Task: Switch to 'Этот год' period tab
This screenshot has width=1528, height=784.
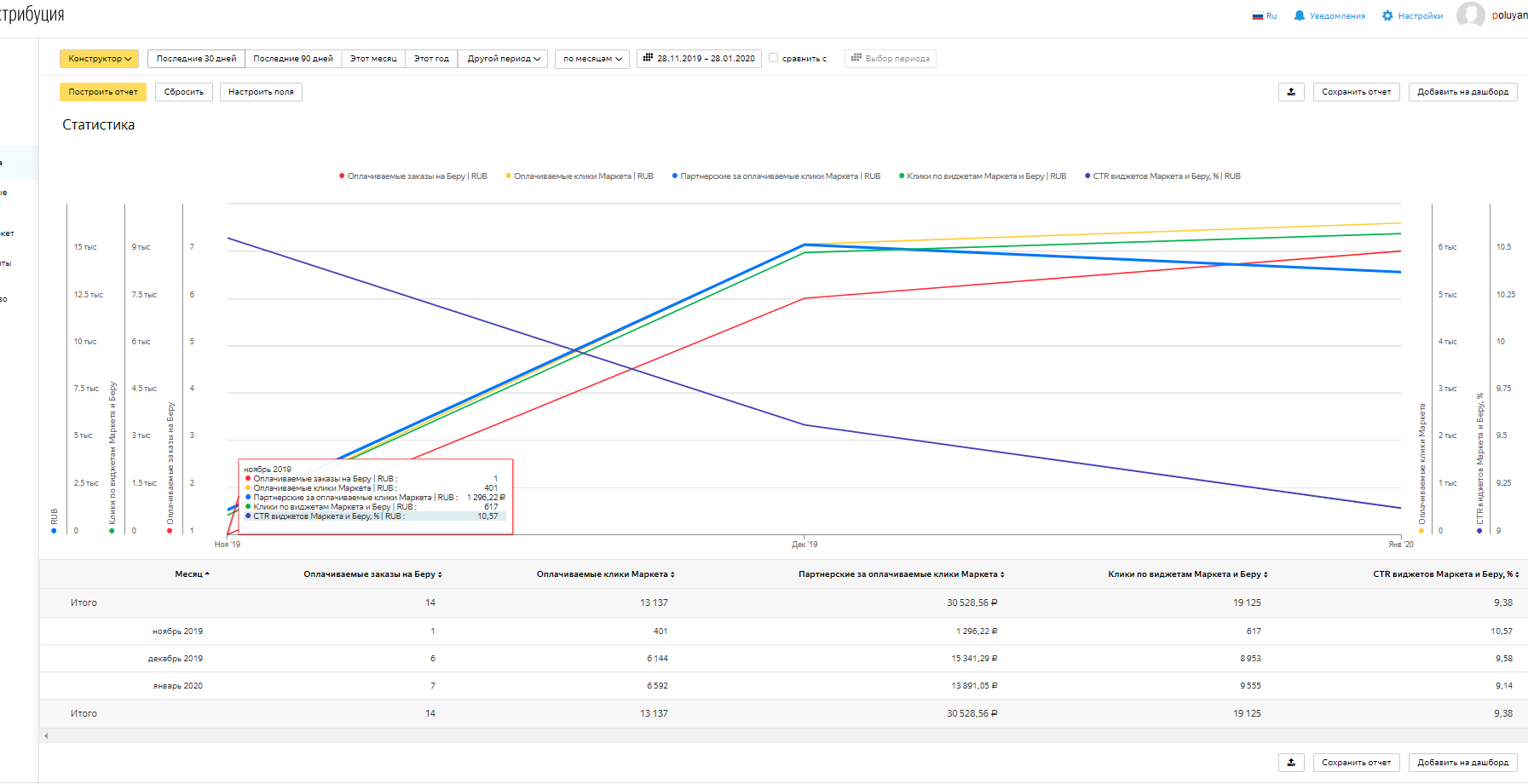Action: (431, 59)
